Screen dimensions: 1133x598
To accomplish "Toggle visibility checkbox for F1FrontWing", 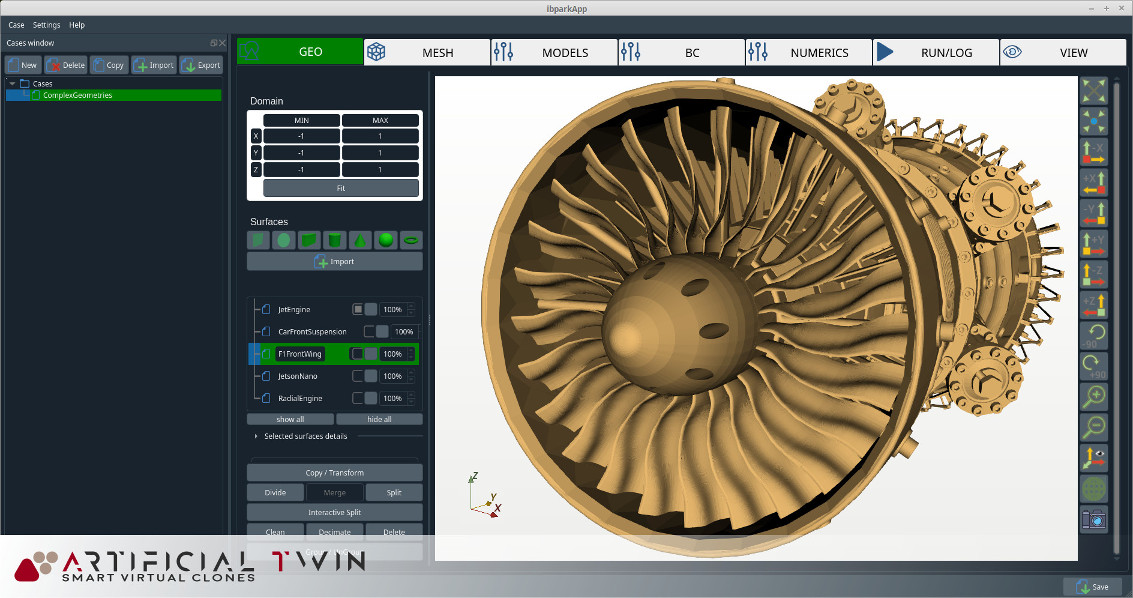I will (358, 354).
